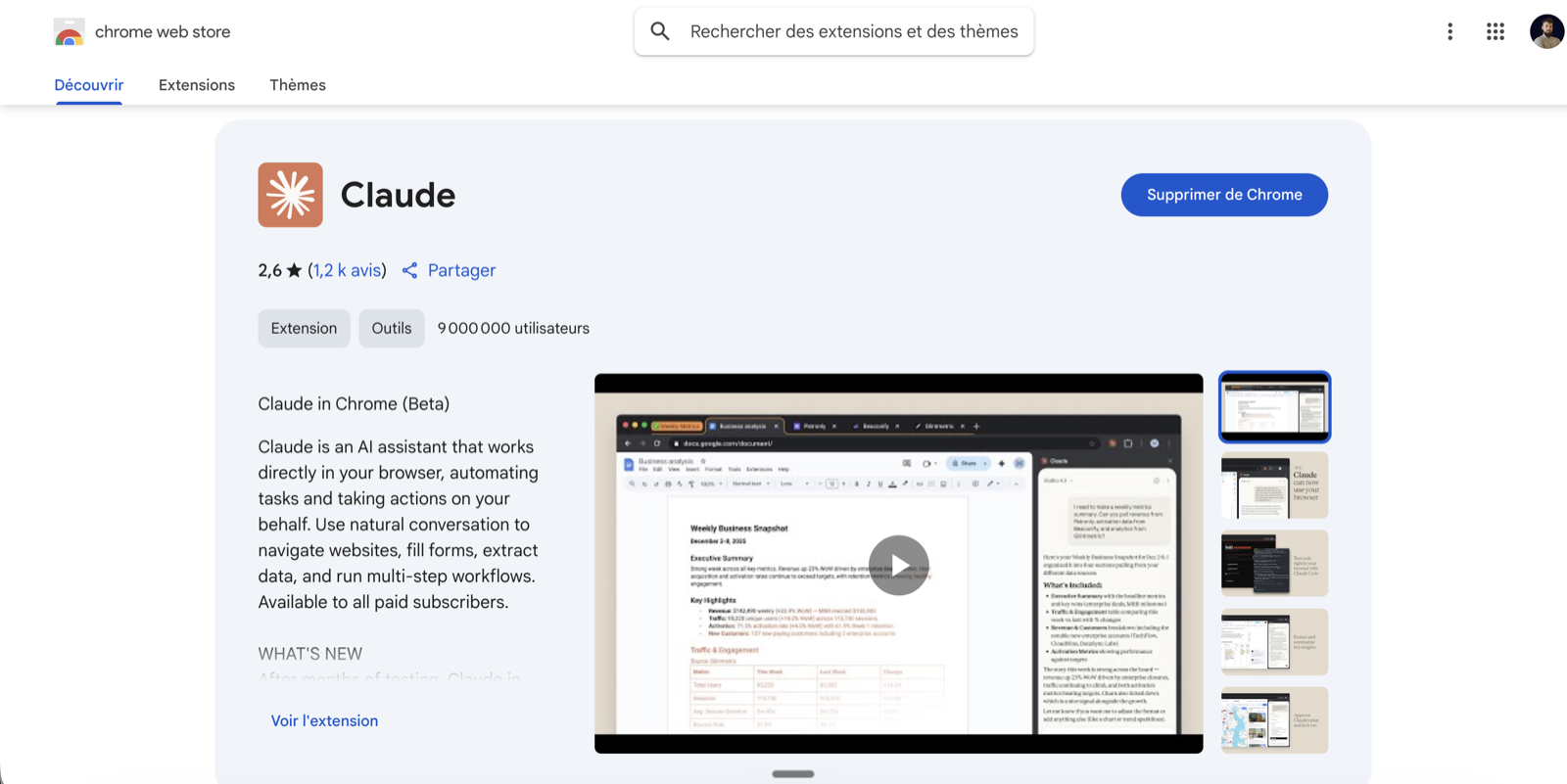Click the Supprimer de Chrome button
The image size is (1567, 784).
coord(1224,195)
